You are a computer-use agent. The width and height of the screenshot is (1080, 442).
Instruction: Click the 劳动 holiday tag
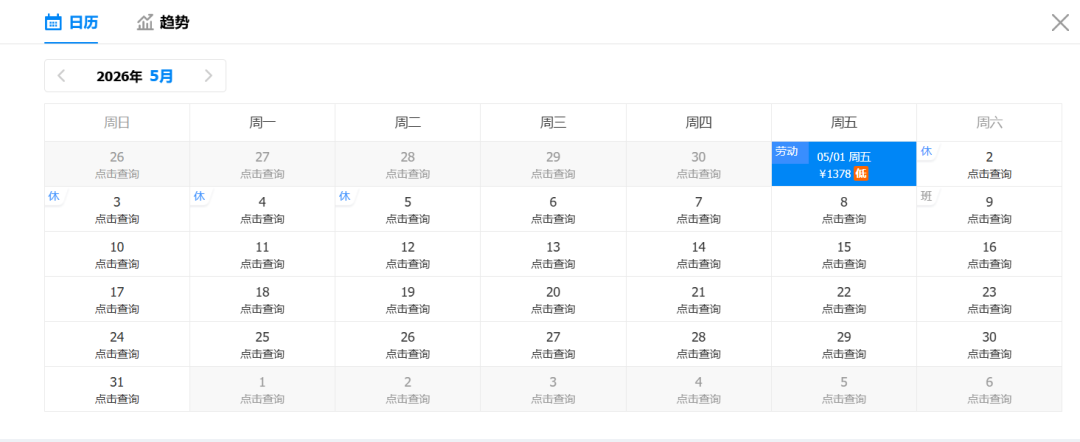787,151
